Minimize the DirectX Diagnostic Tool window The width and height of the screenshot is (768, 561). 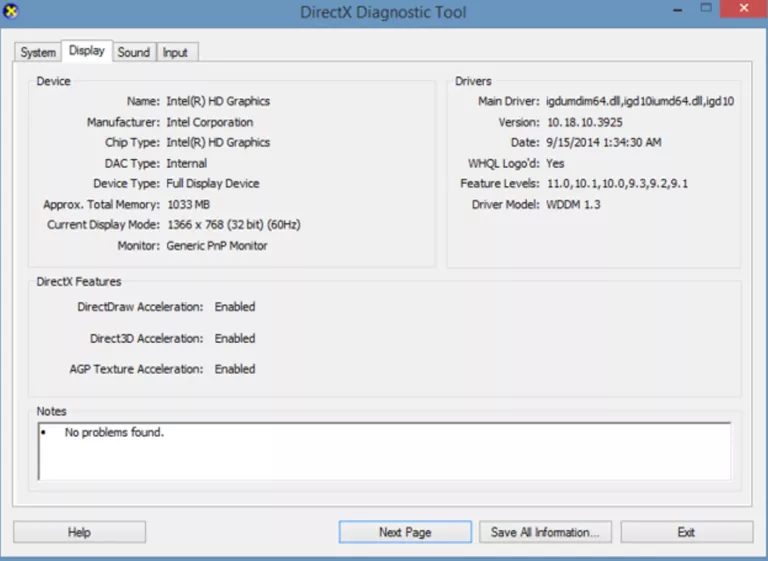click(678, 9)
